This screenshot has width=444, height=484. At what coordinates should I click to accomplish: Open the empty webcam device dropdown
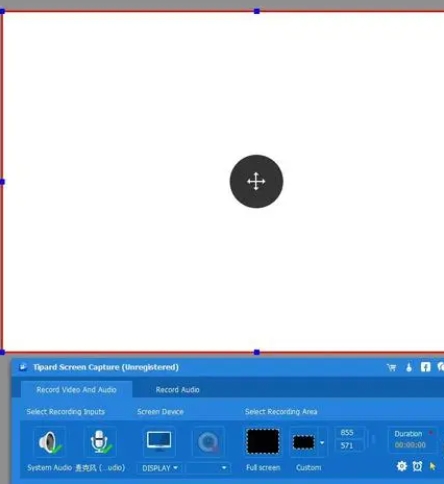[x=207, y=468]
